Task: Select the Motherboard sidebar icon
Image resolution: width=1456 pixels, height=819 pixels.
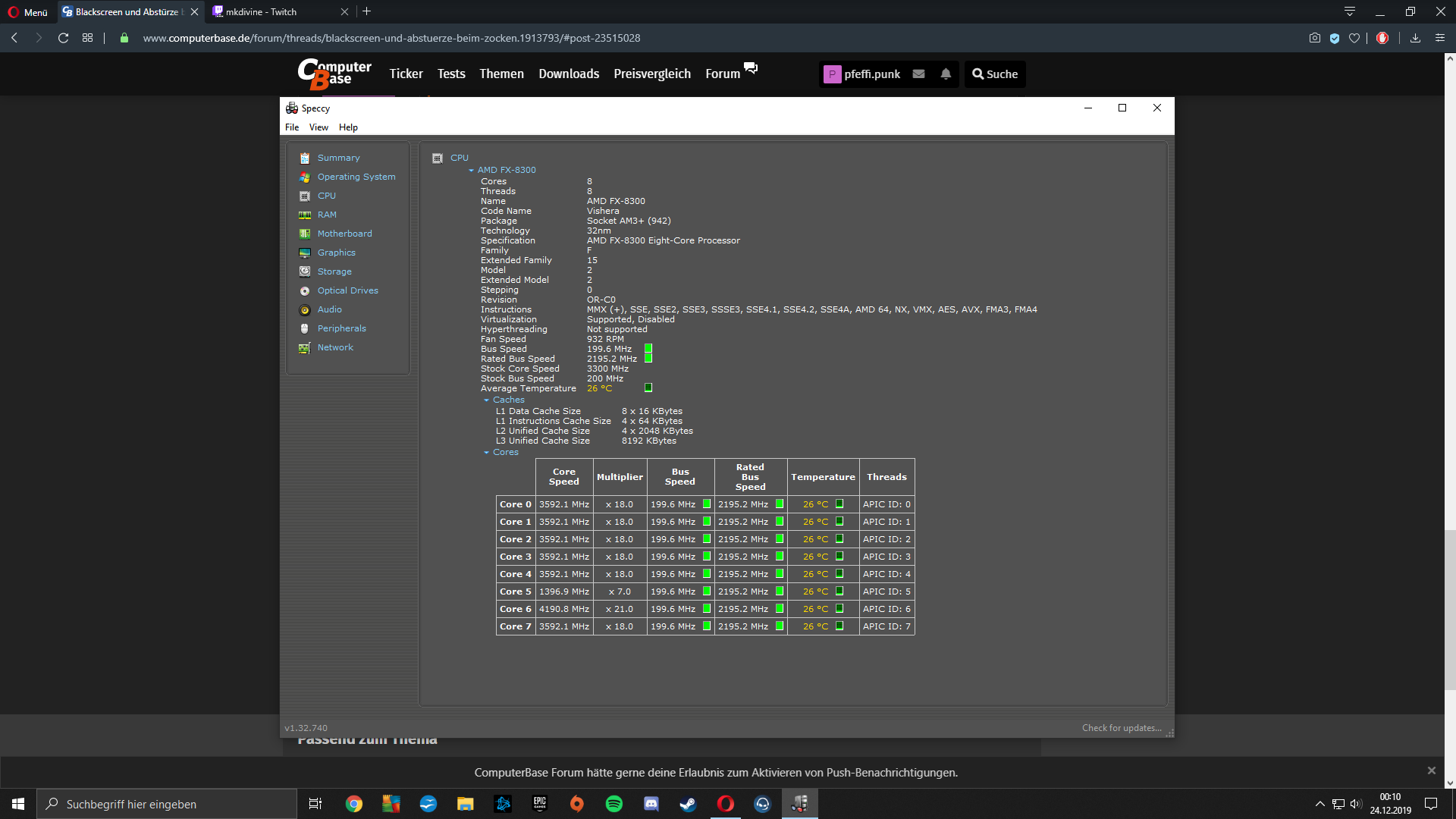Action: (x=305, y=234)
